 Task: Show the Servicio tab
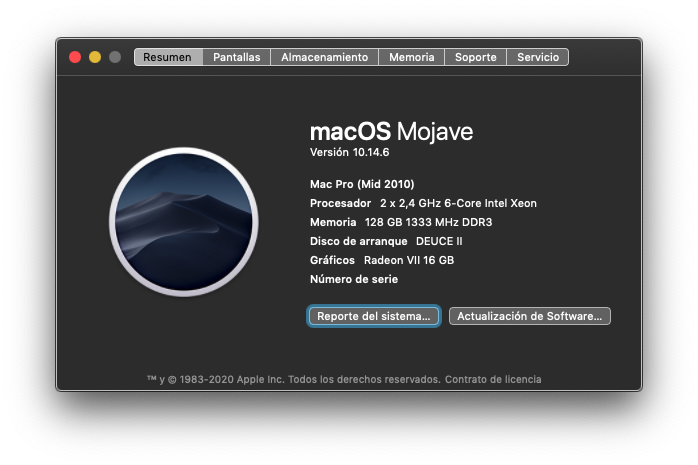[538, 57]
